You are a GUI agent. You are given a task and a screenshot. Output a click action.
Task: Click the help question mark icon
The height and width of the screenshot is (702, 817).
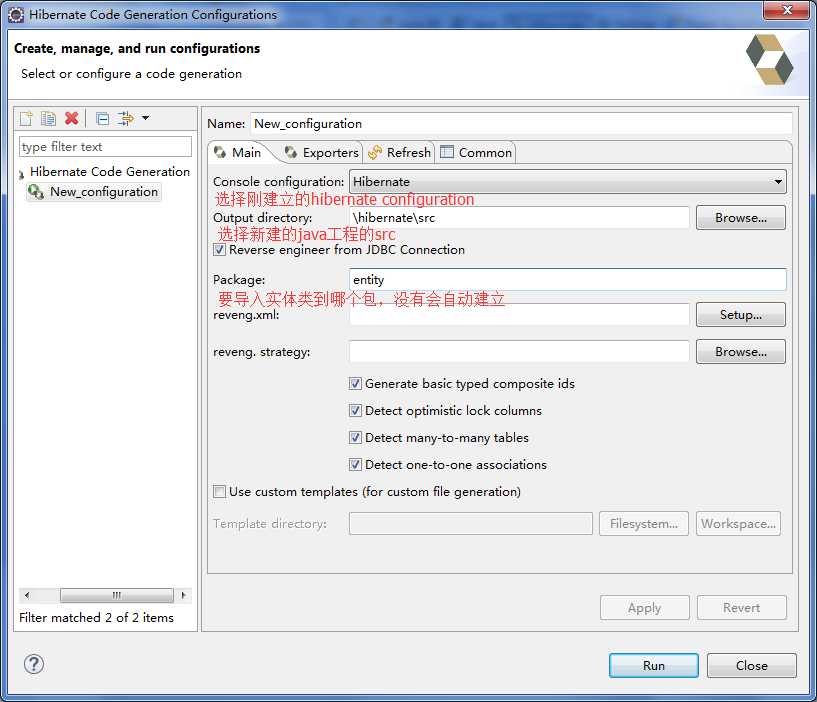coord(34,664)
